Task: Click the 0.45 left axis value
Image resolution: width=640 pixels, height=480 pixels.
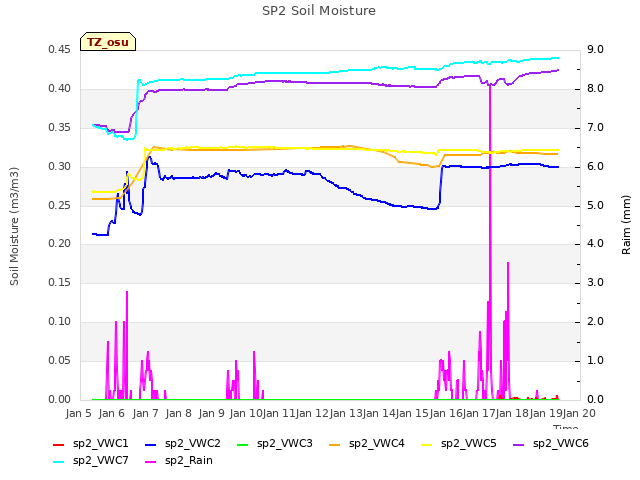Action: (x=60, y=49)
